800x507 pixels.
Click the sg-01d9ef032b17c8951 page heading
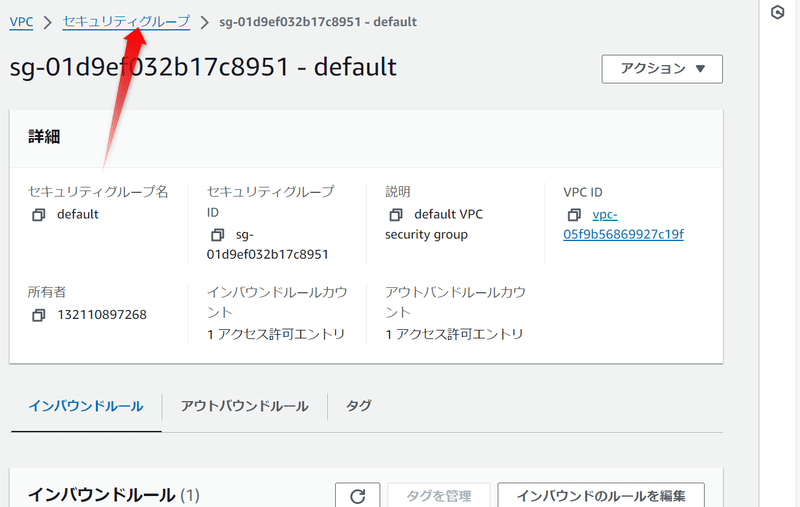click(203, 67)
